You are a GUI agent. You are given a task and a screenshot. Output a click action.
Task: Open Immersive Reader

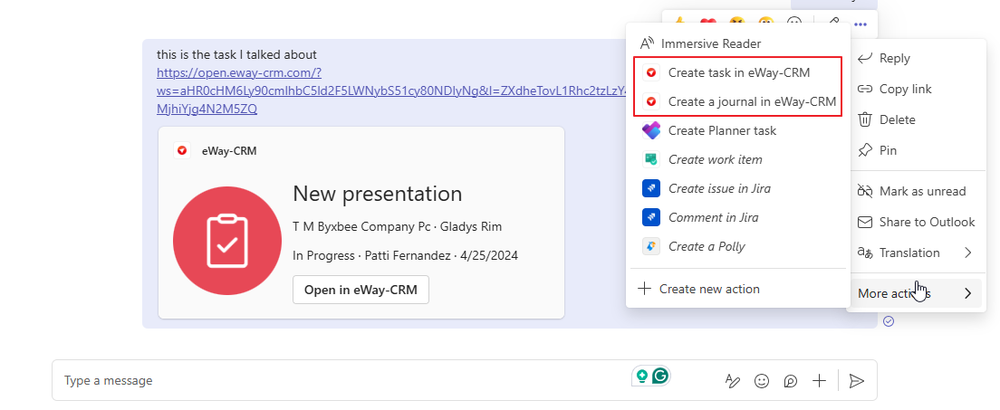click(713, 44)
